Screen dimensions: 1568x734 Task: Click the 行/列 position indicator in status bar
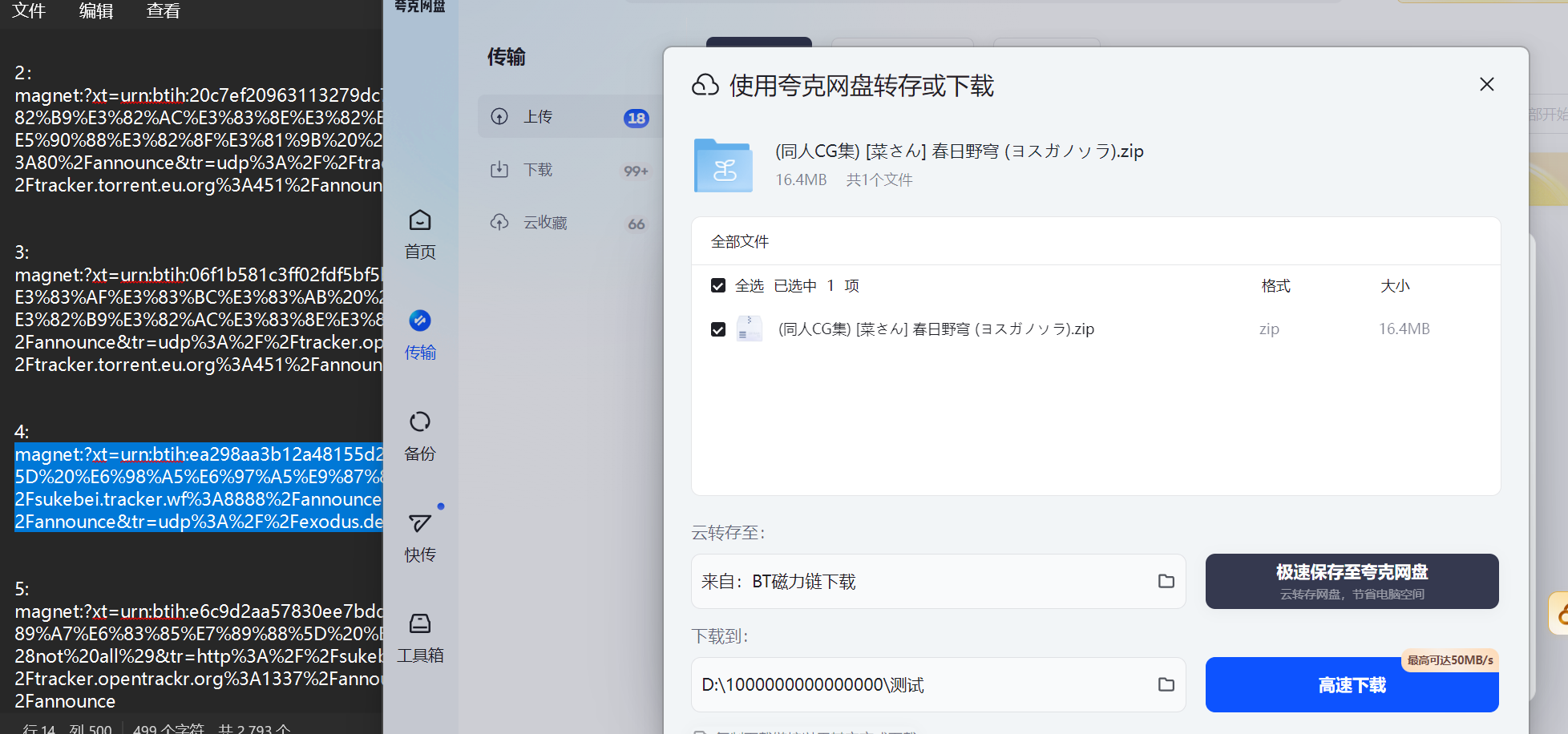pyautogui.click(x=68, y=728)
